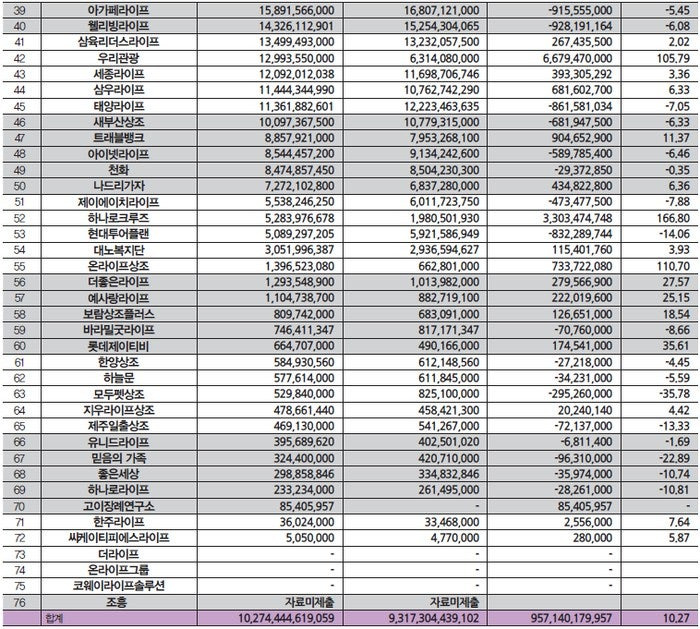Select value 9,134,242,600 for 아이넷라이프
This screenshot has height=629, width=700.
click(444, 154)
